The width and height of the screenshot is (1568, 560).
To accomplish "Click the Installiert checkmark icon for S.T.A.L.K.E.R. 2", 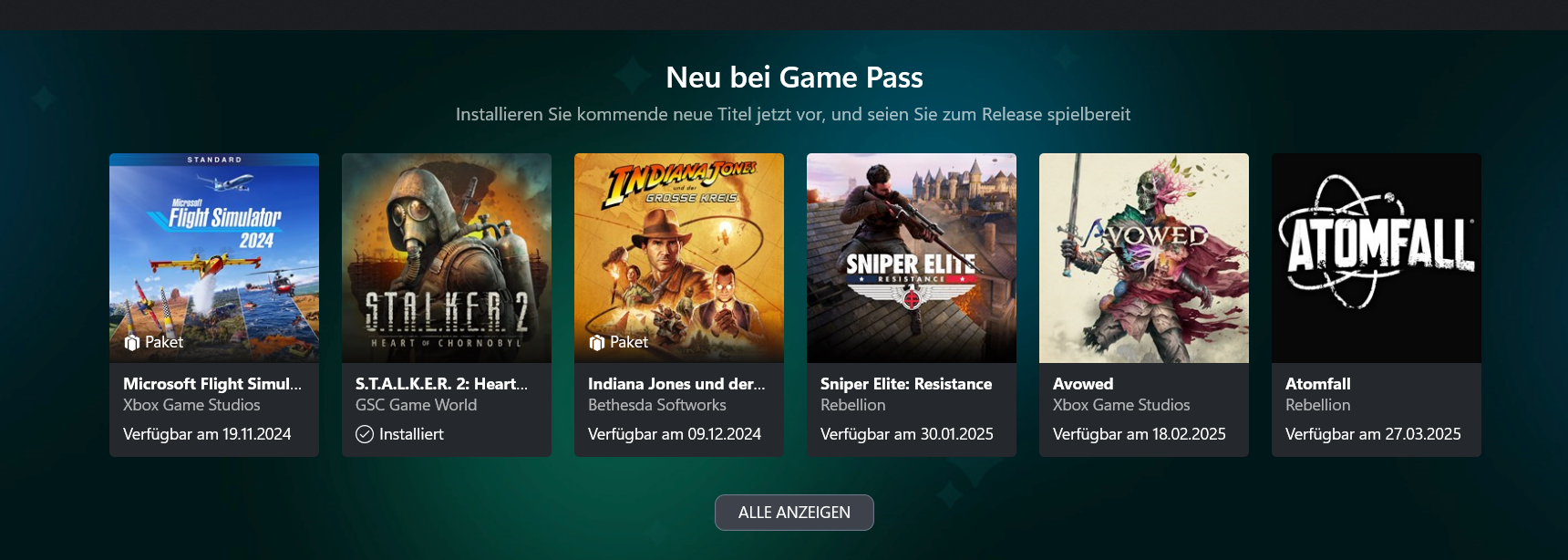I will [x=365, y=434].
